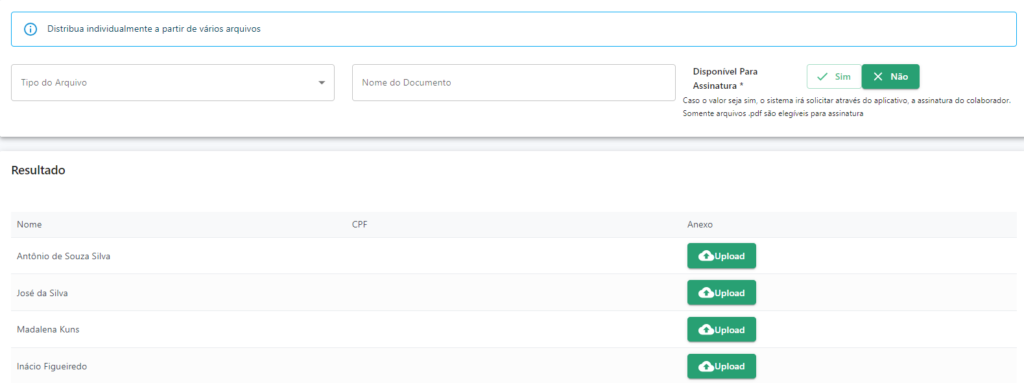The width and height of the screenshot is (1024, 383).
Task: Click the Nome column header
Action: pyautogui.click(x=29, y=224)
